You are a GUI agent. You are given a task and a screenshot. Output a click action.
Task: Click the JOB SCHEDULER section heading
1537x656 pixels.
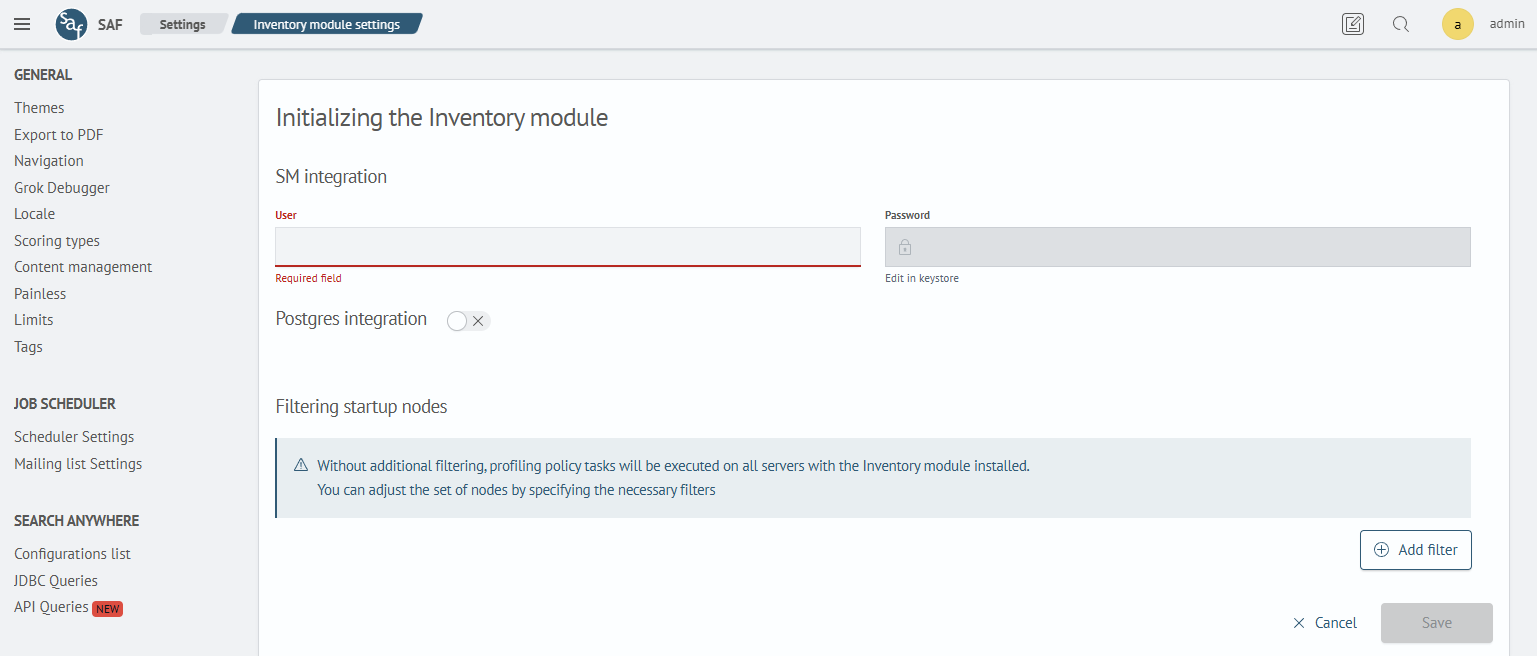tap(65, 404)
